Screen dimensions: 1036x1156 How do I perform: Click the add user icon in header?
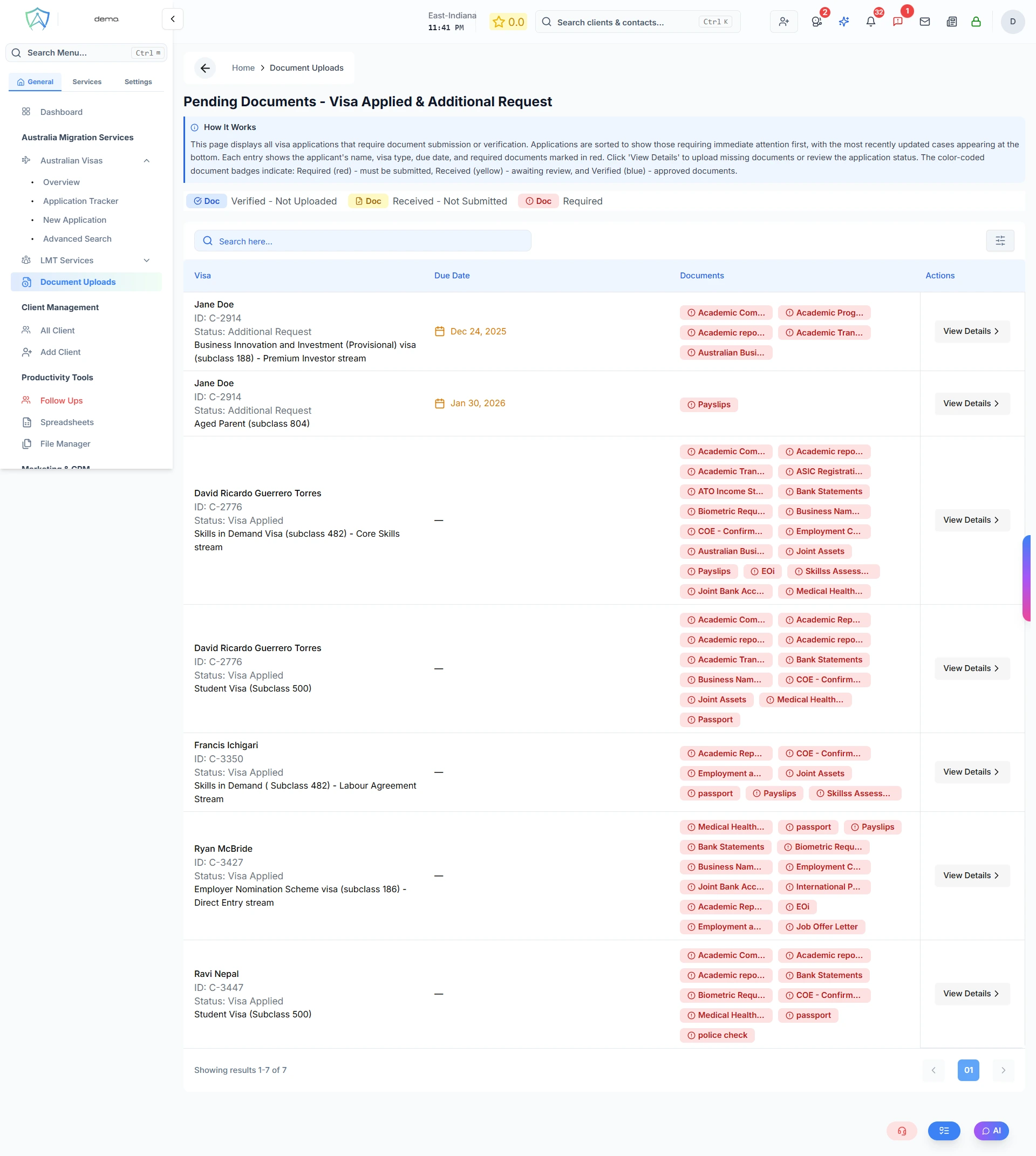tap(784, 22)
